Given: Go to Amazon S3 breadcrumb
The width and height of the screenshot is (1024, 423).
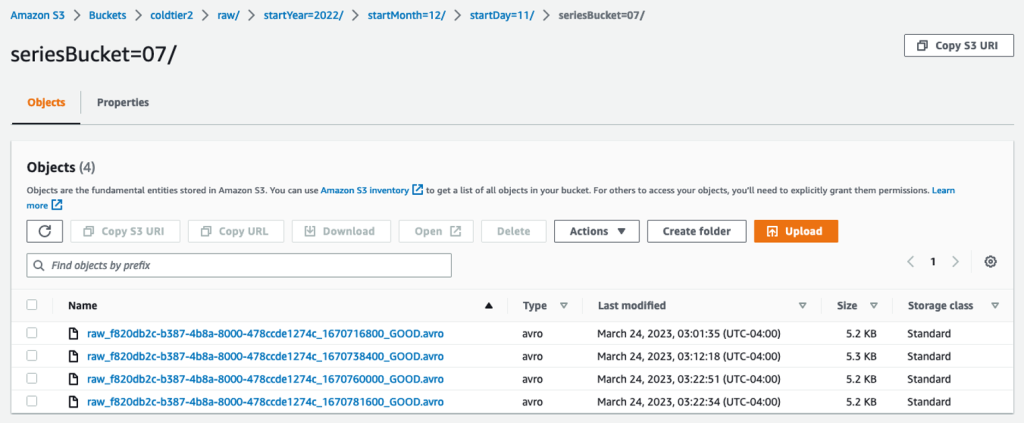Looking at the screenshot, I should (x=37, y=16).
